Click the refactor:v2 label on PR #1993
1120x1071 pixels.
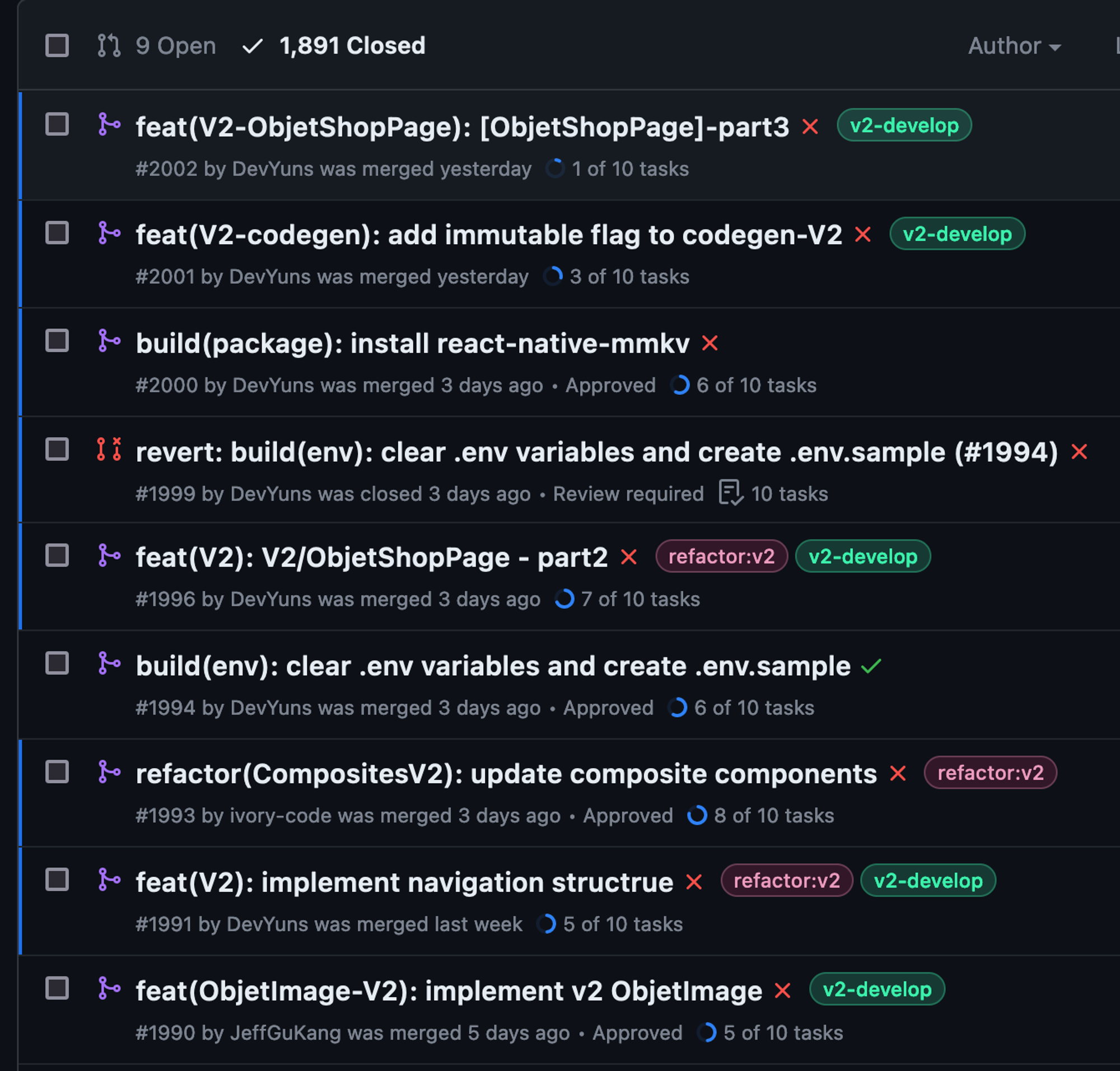990,773
